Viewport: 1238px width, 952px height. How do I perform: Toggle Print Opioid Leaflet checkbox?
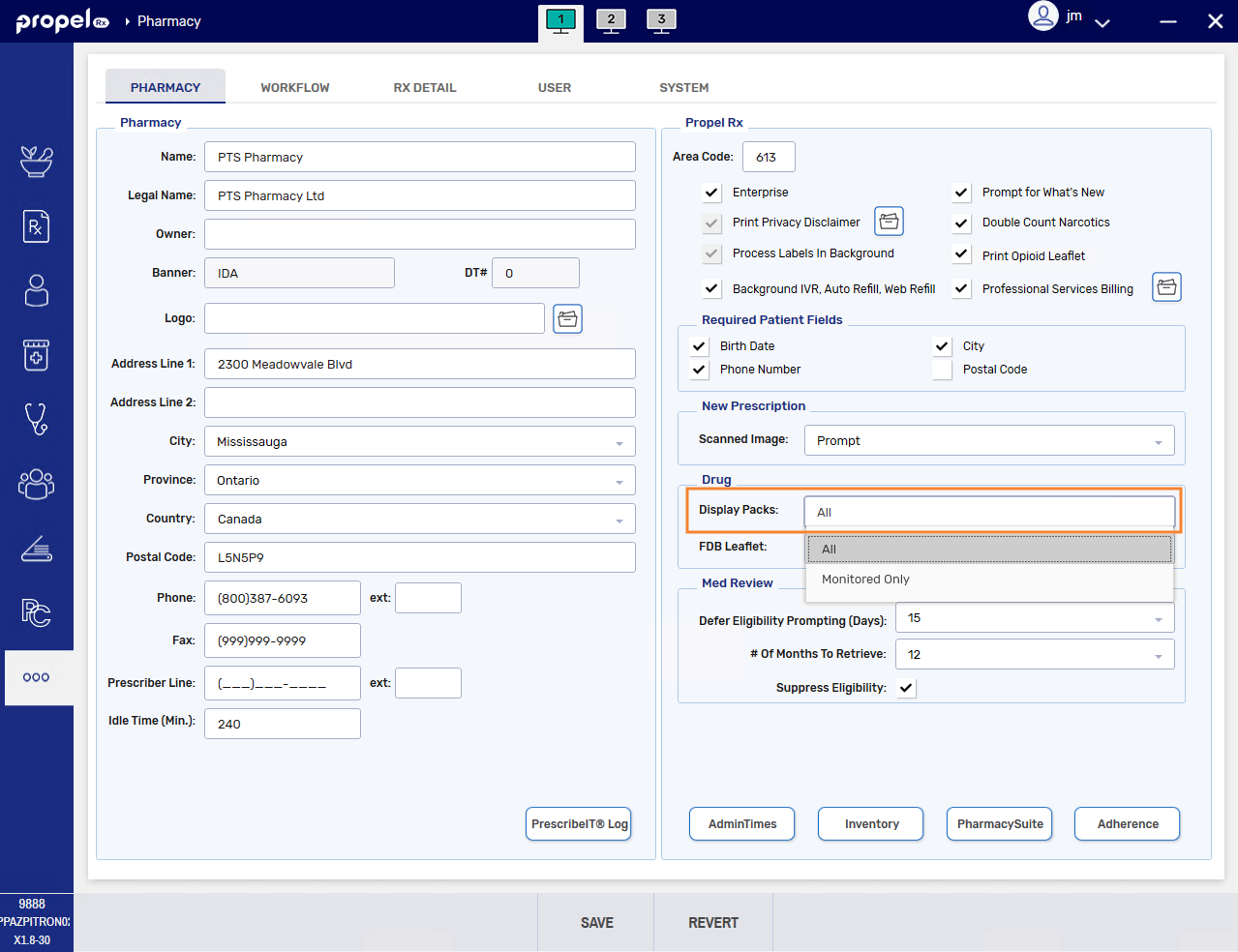962,254
